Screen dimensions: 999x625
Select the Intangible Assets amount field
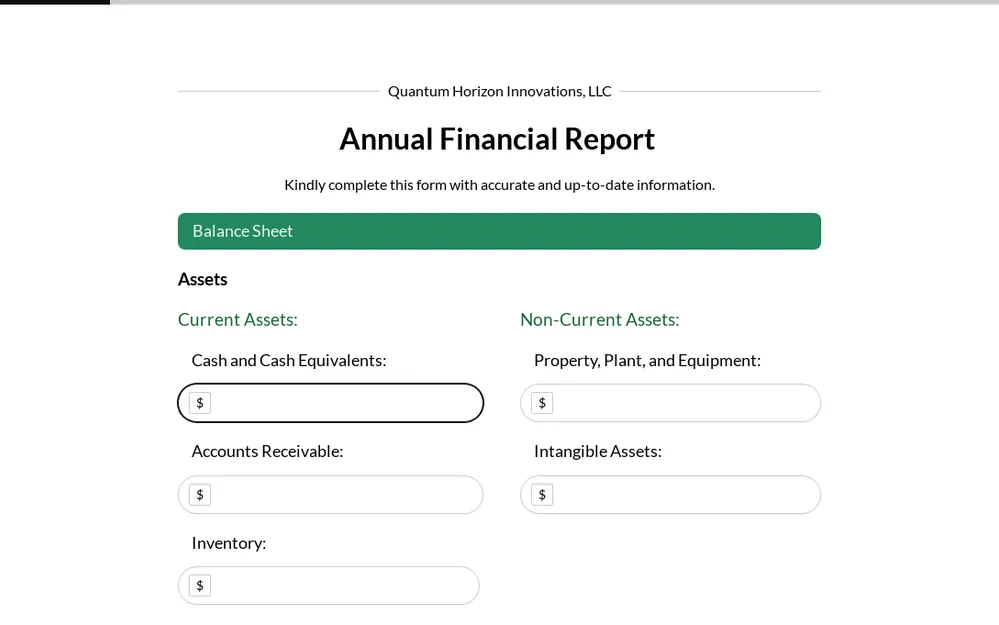coord(685,495)
